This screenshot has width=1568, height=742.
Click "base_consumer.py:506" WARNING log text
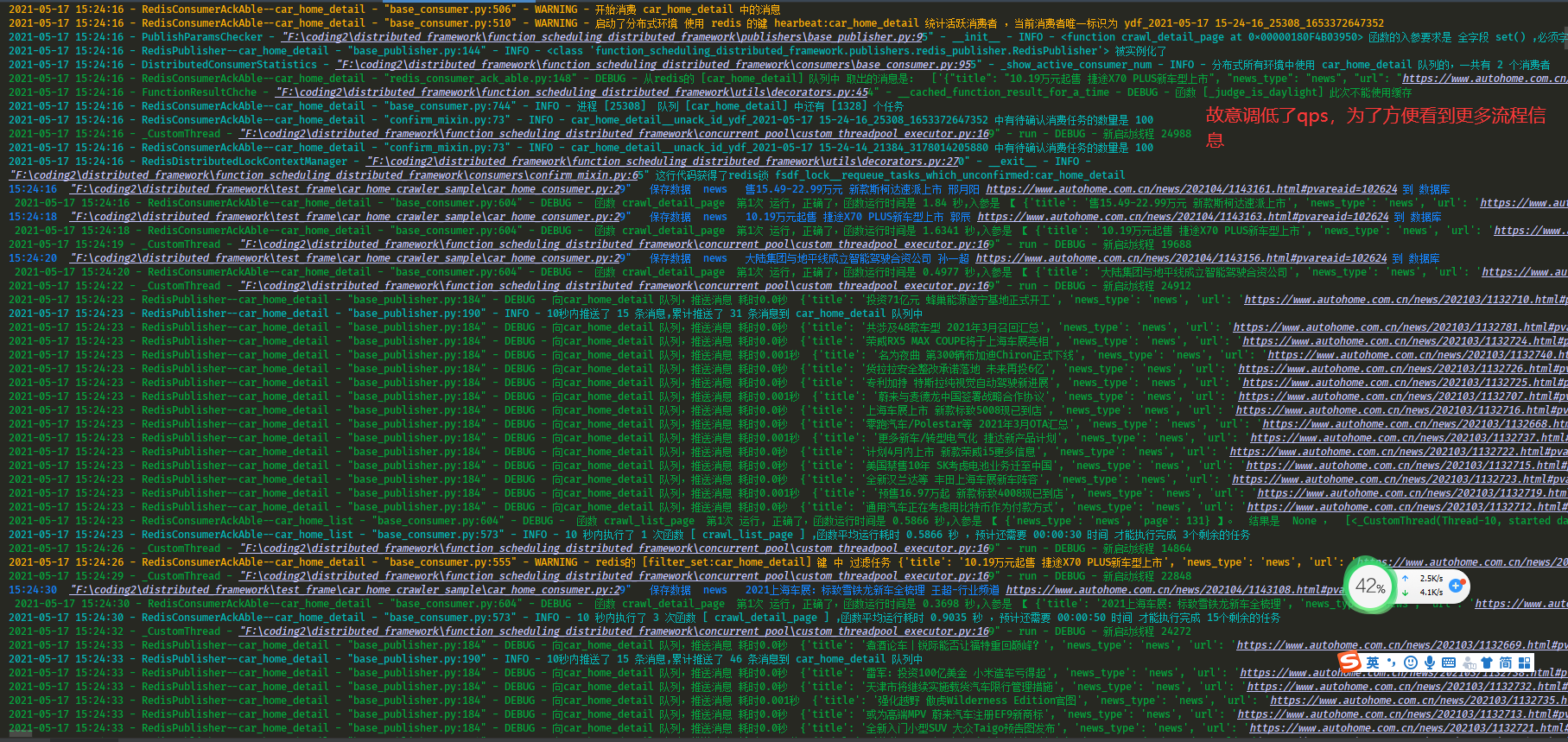point(451,10)
